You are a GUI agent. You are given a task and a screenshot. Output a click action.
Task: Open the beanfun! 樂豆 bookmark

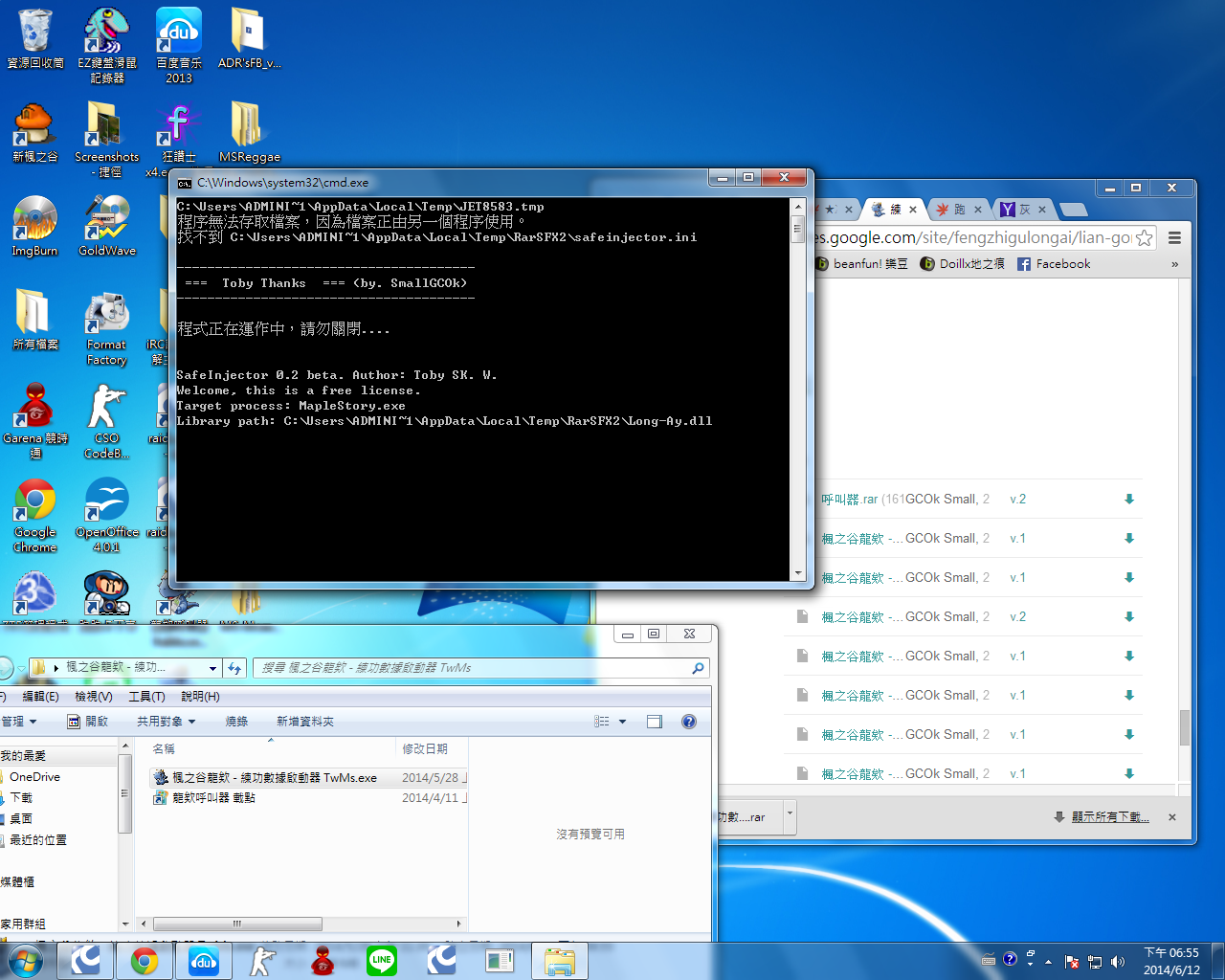click(x=861, y=264)
